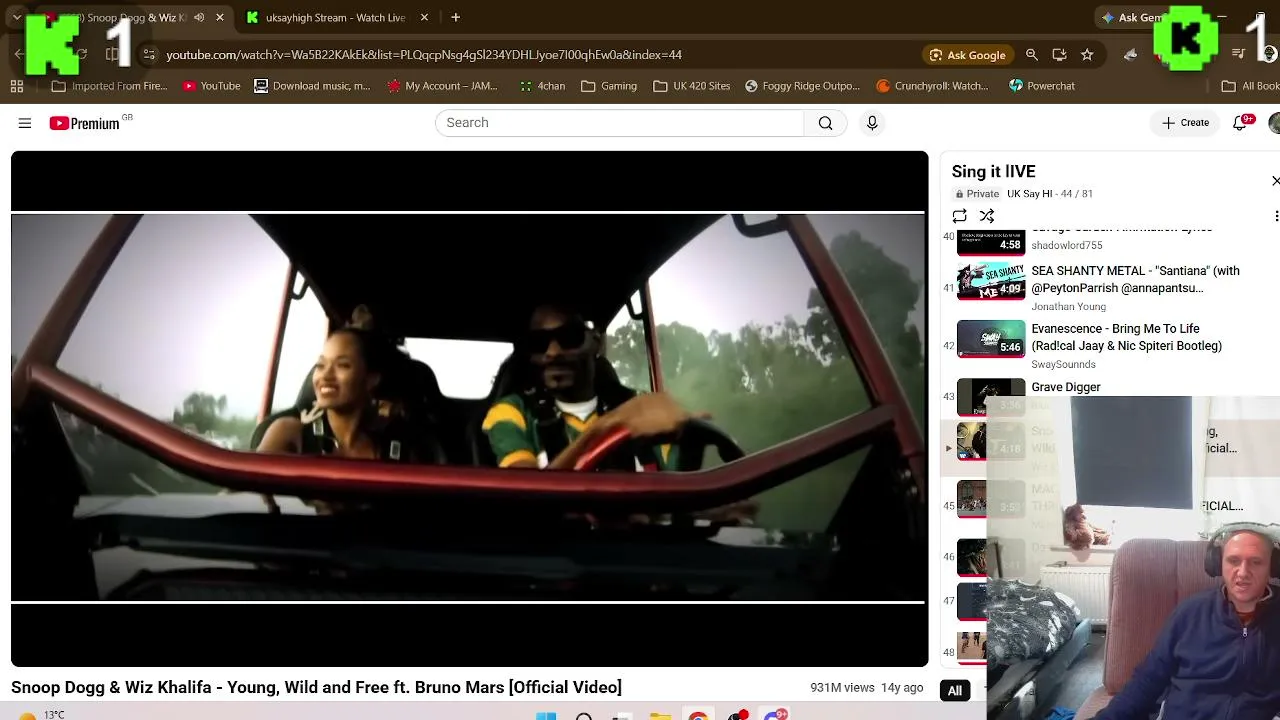Open the Chrome apps grid shortcut
The height and width of the screenshot is (720, 1280).
(17, 86)
